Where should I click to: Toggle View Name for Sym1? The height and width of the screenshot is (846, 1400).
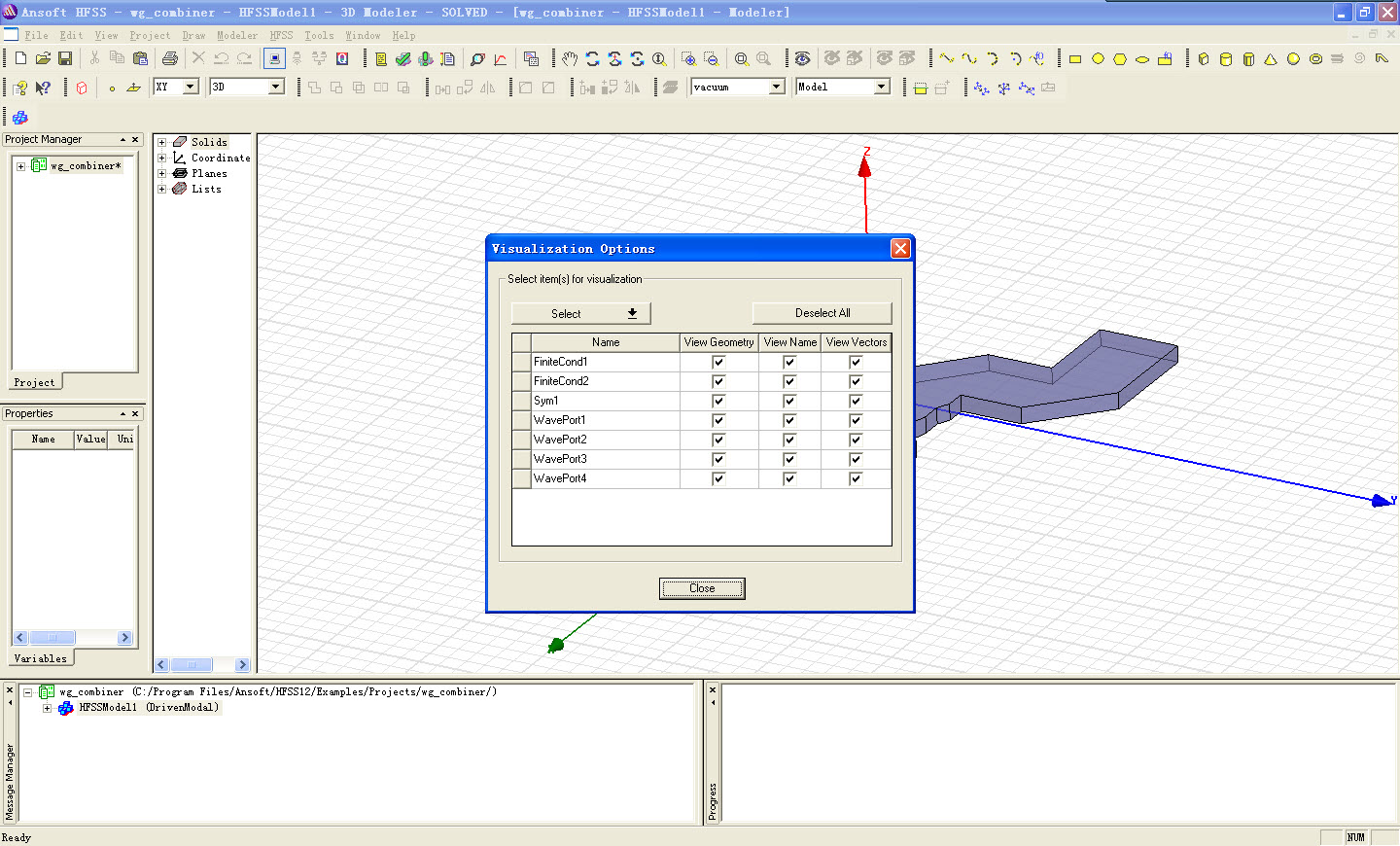click(x=789, y=401)
